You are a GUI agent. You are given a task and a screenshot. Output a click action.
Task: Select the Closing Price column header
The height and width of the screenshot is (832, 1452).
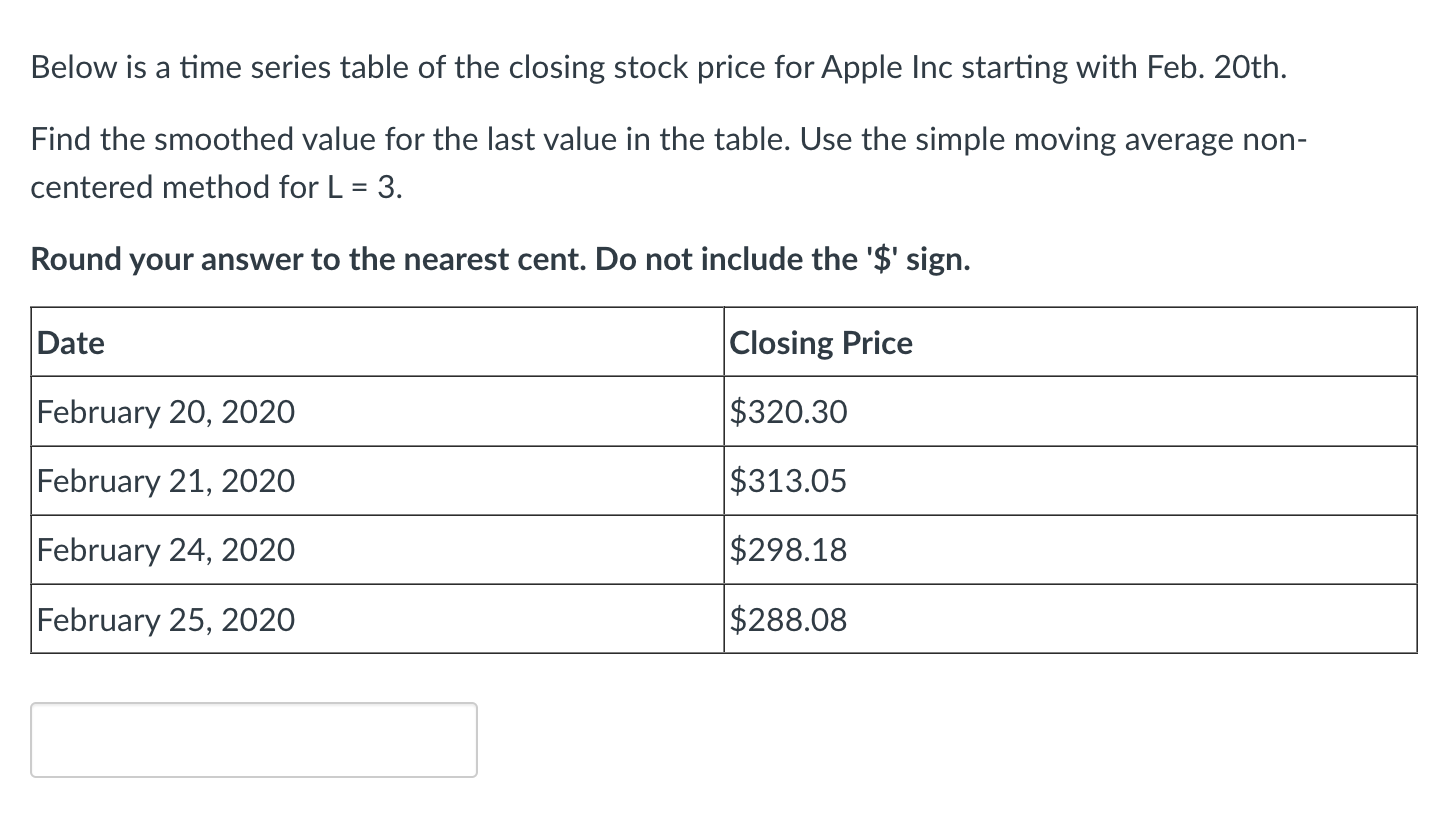tap(820, 342)
